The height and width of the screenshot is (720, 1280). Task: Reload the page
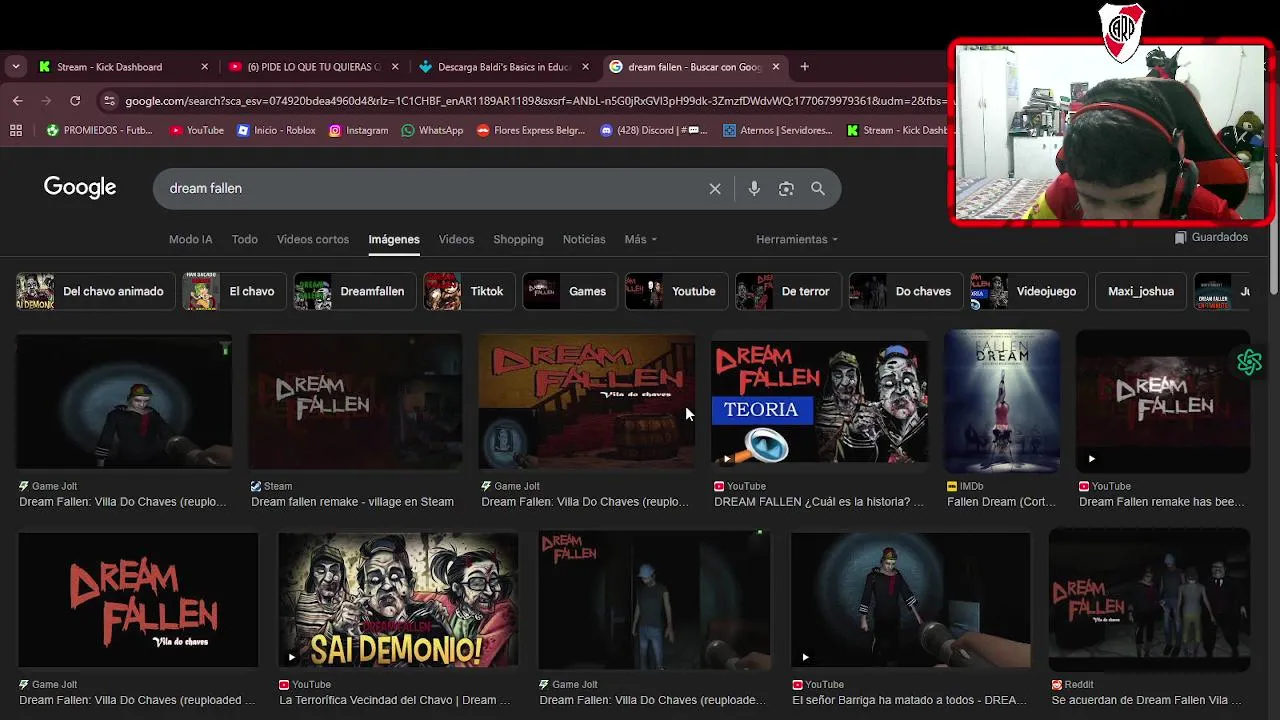click(x=75, y=100)
